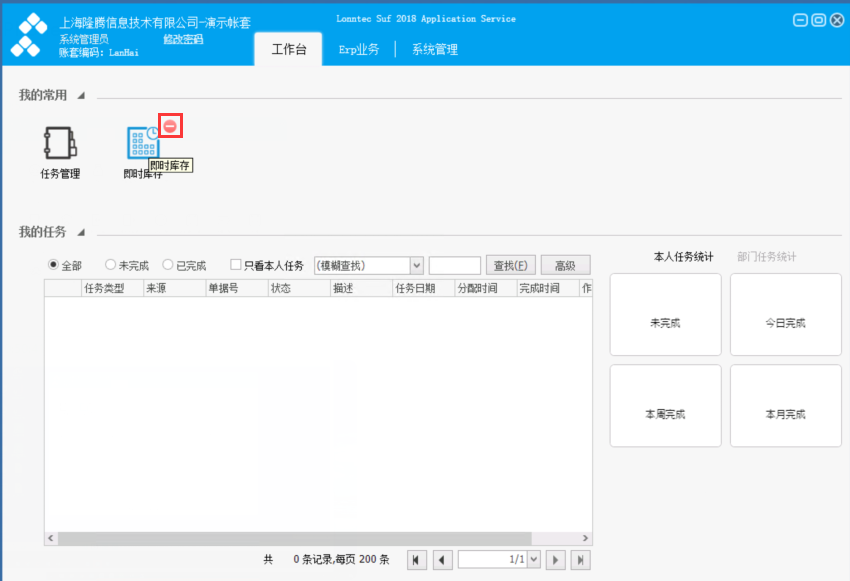The width and height of the screenshot is (850, 581).
Task: Collapse the 我的常用 section
Action: pyautogui.click(x=81, y=95)
